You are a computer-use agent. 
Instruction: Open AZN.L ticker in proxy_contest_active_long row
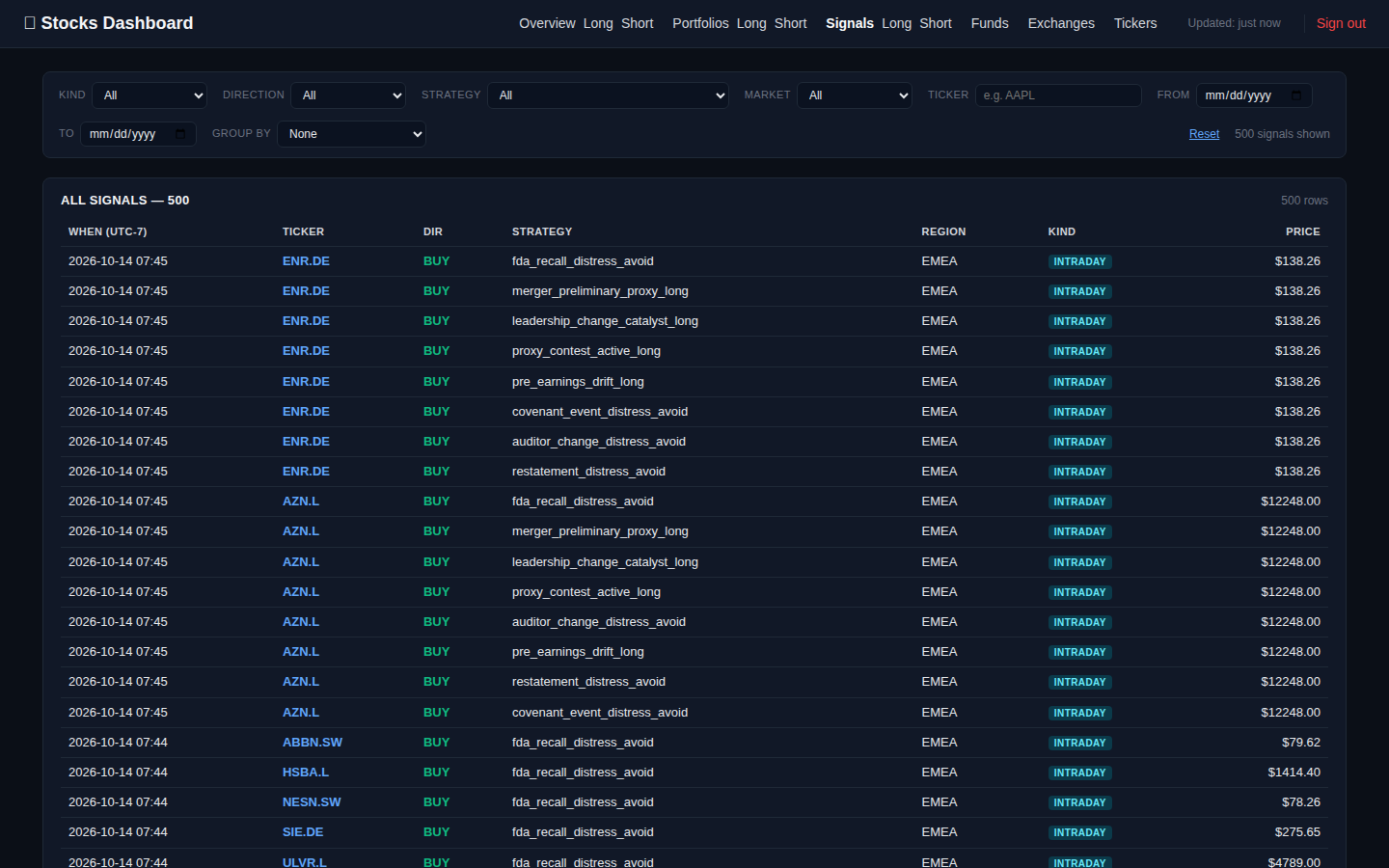(301, 592)
